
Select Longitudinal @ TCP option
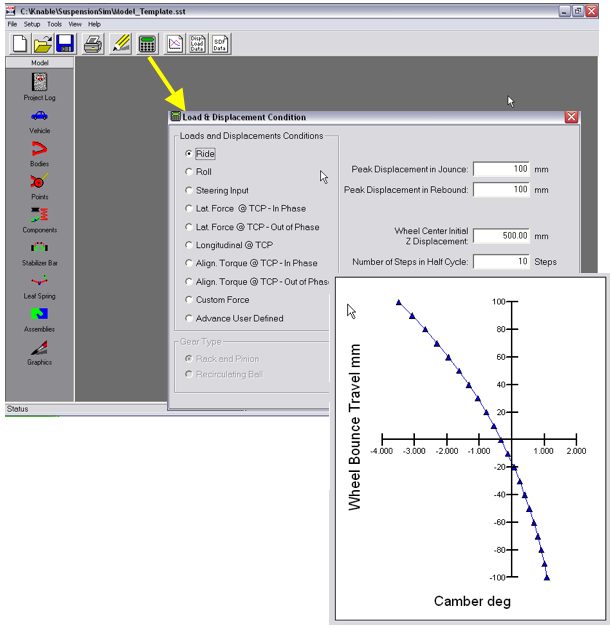[x=190, y=245]
